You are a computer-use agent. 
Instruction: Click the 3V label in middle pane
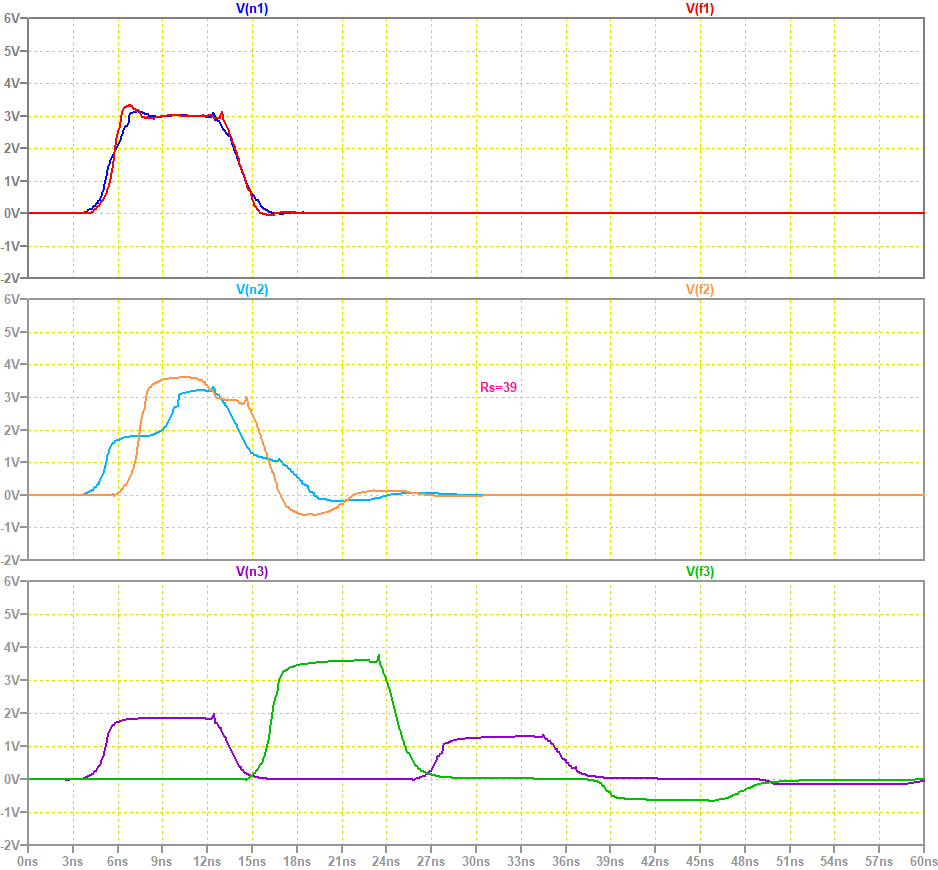coord(14,398)
